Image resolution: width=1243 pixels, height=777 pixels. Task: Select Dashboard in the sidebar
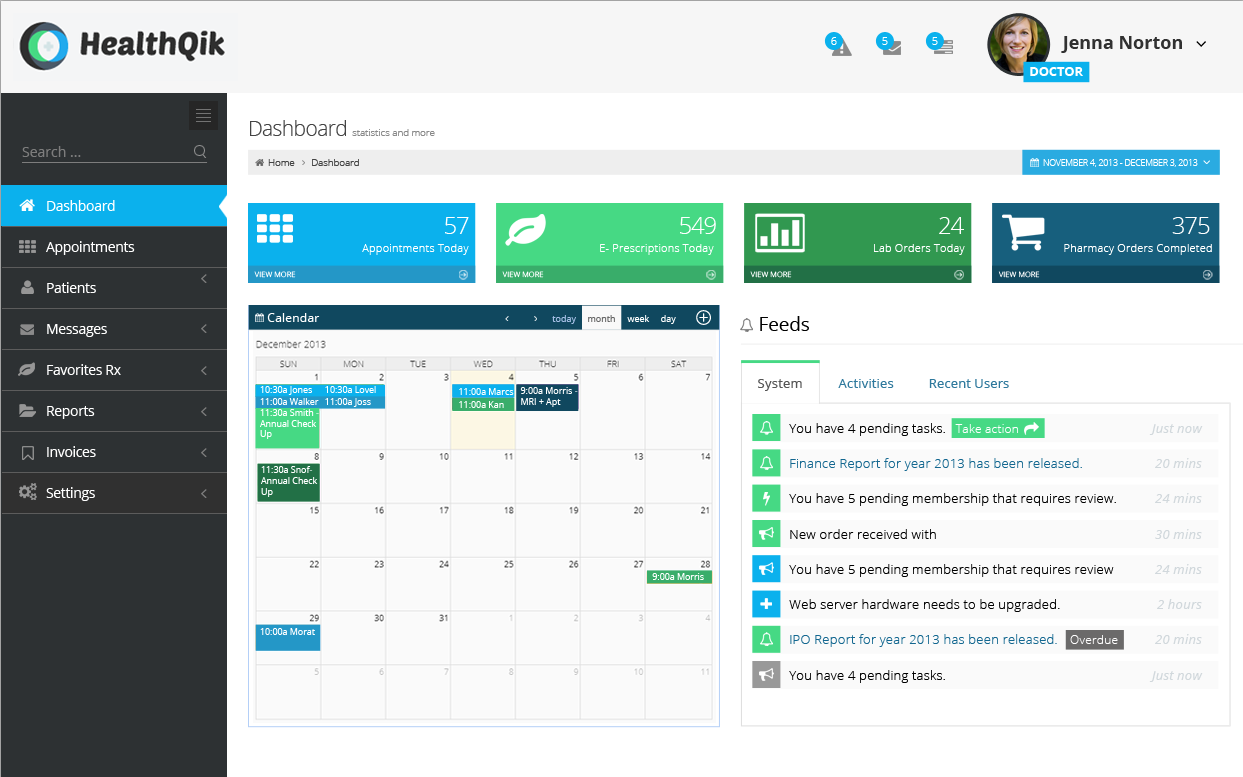click(113, 205)
